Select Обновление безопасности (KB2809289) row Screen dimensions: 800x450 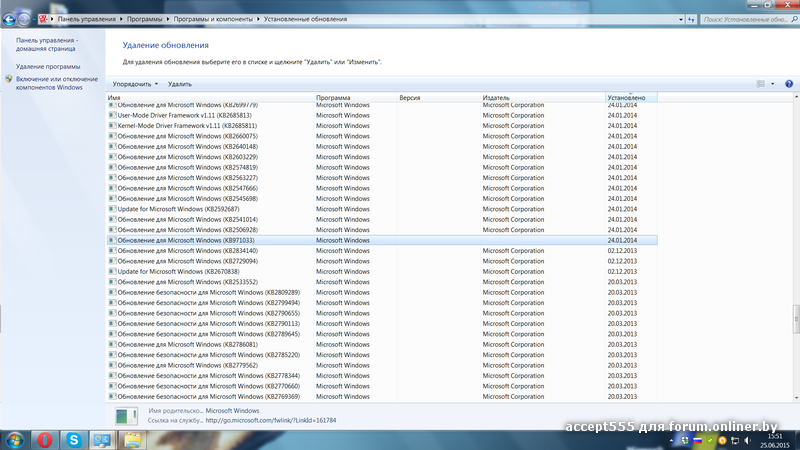382,292
